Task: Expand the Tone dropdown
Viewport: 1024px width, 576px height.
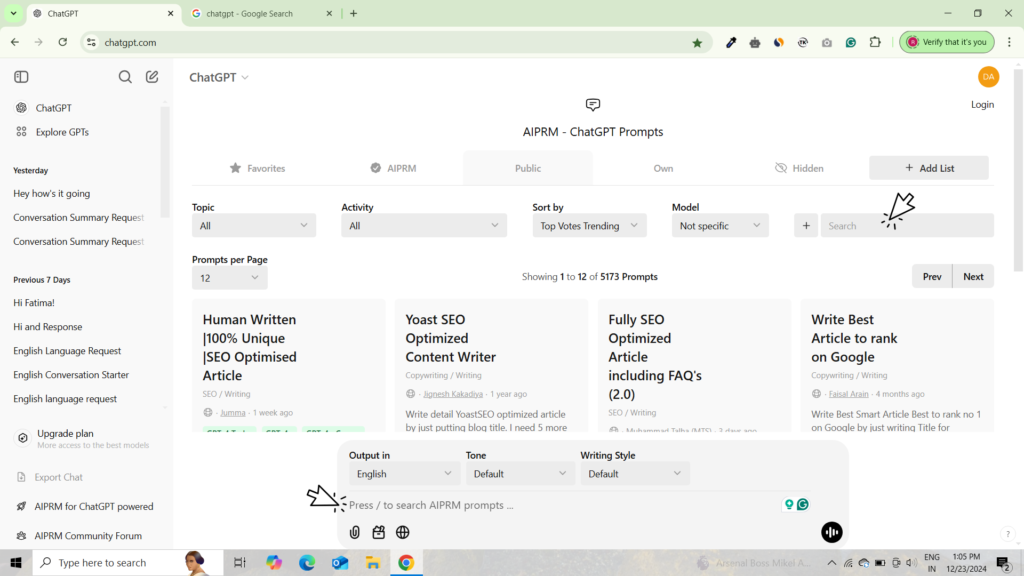Action: click(x=520, y=474)
